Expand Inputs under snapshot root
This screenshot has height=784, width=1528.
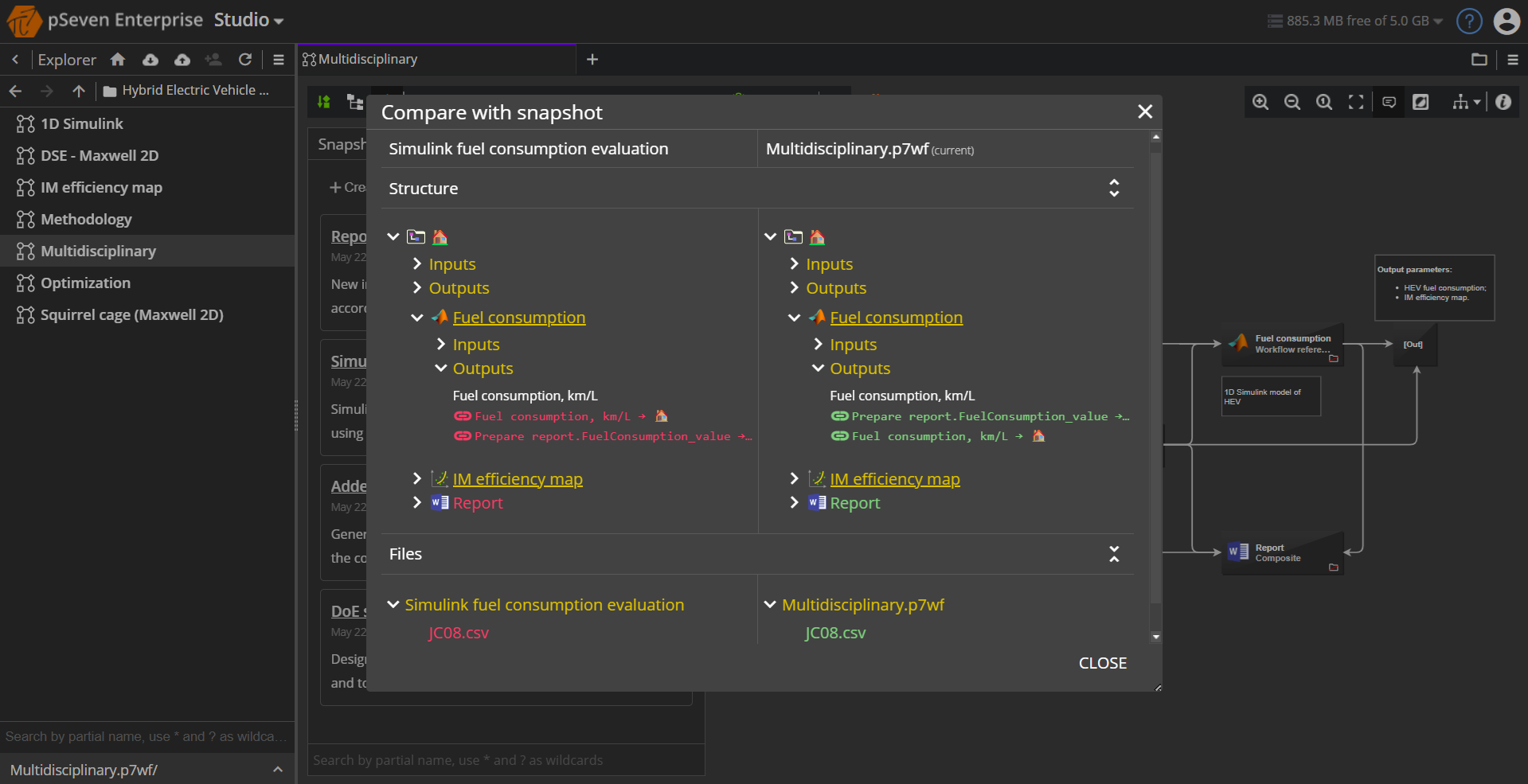416,263
